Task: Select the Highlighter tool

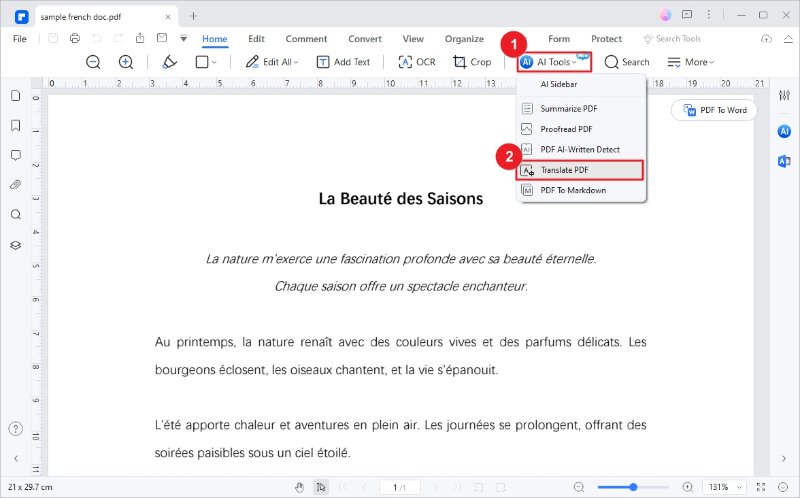Action: pyautogui.click(x=169, y=62)
